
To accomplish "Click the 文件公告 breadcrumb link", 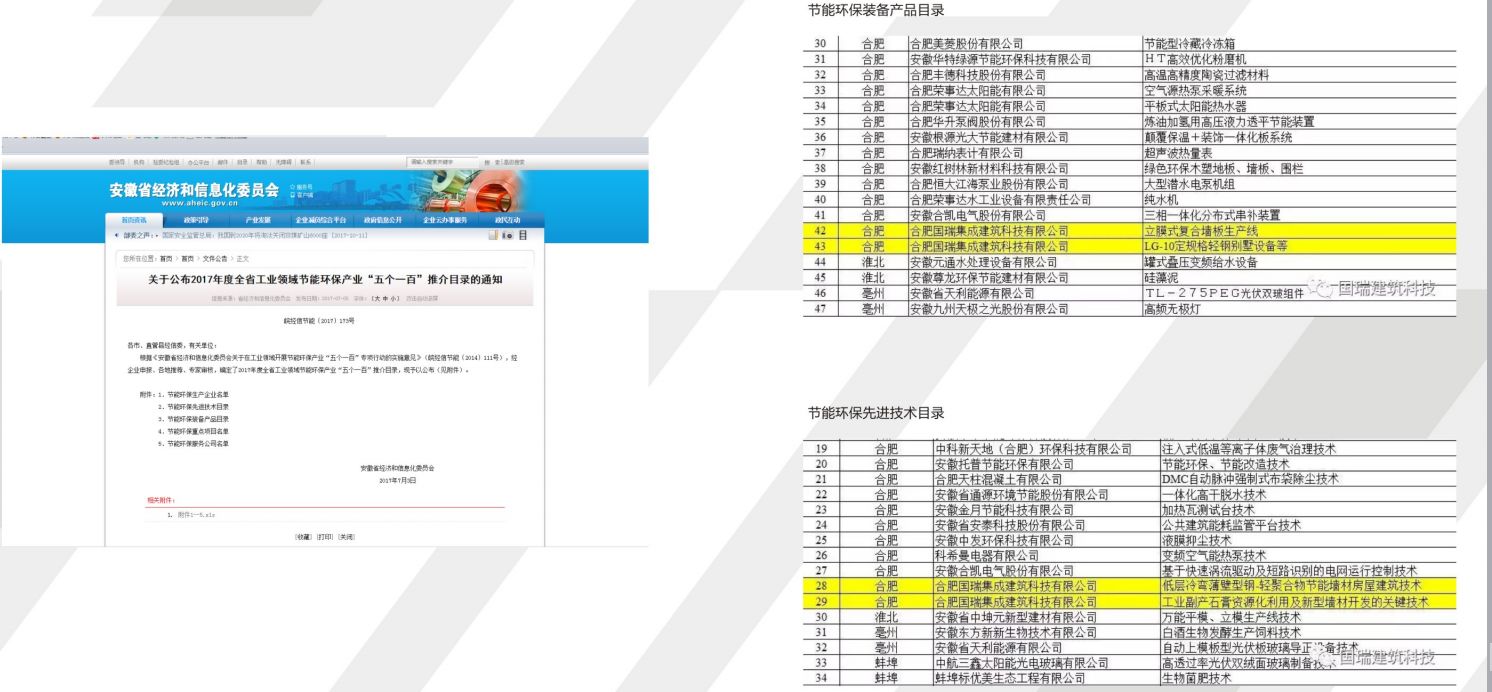I will 215,259.
